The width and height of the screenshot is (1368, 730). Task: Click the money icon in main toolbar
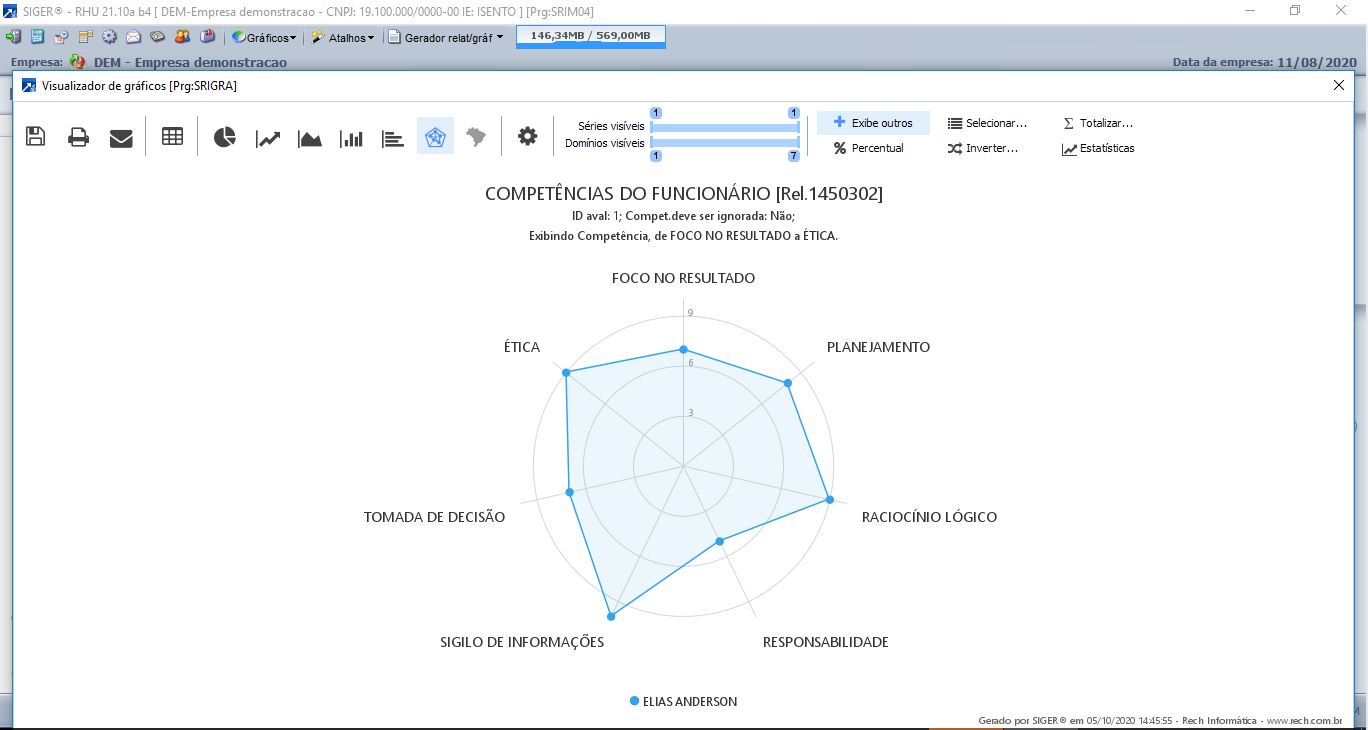[x=157, y=37]
